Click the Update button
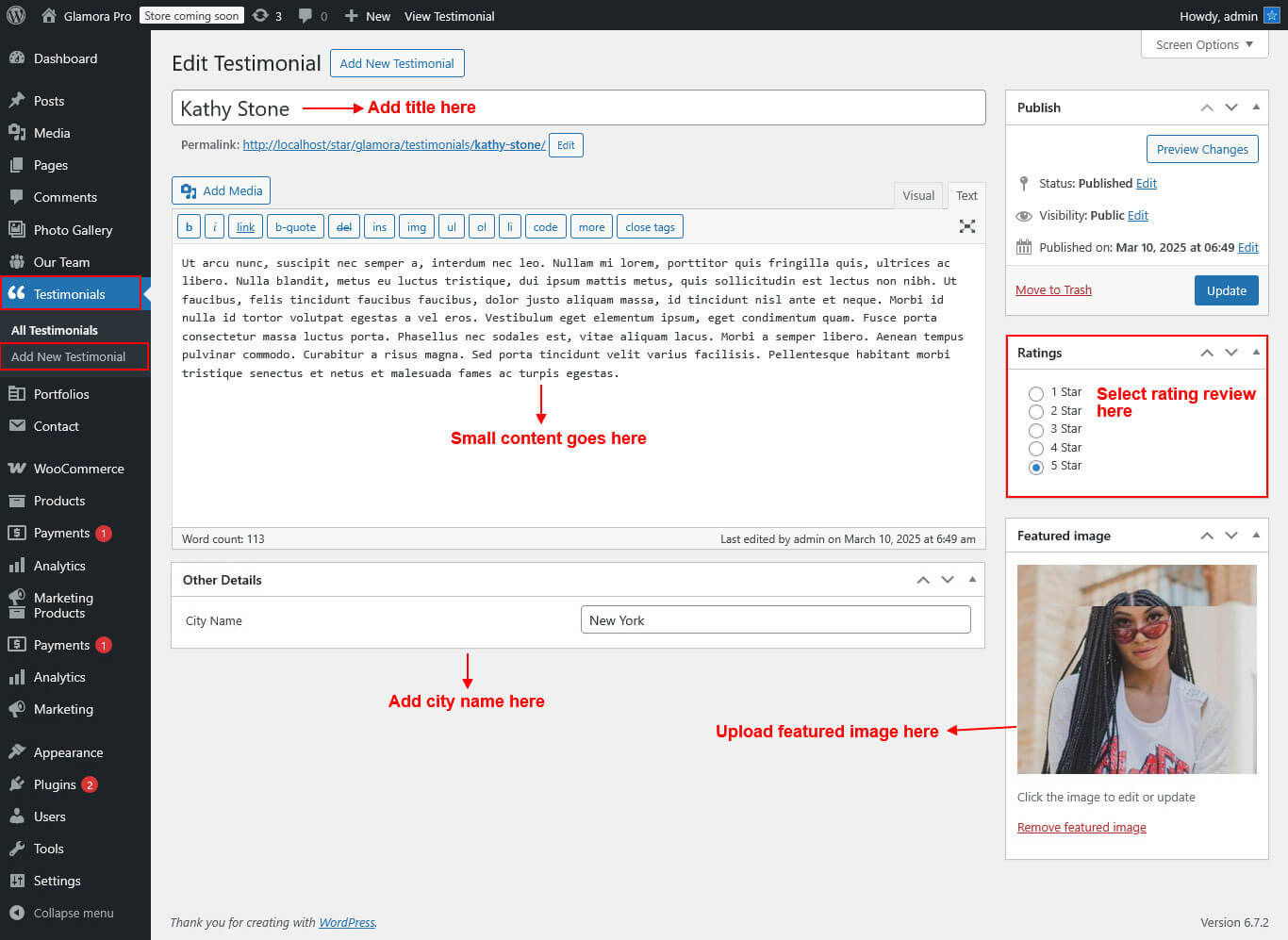Screen dimensions: 1288x940 tap(1227, 290)
